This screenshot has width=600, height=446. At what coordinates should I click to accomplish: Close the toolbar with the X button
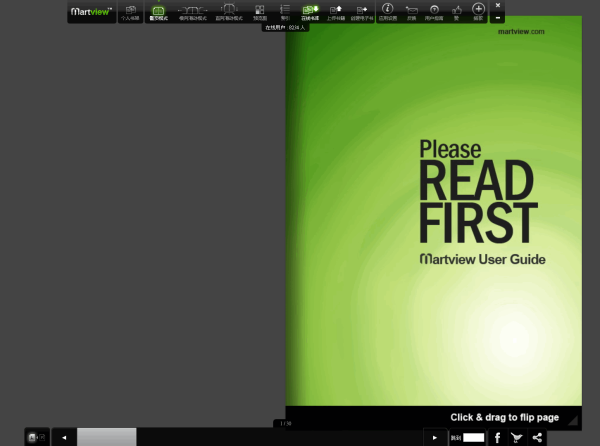point(498,5)
